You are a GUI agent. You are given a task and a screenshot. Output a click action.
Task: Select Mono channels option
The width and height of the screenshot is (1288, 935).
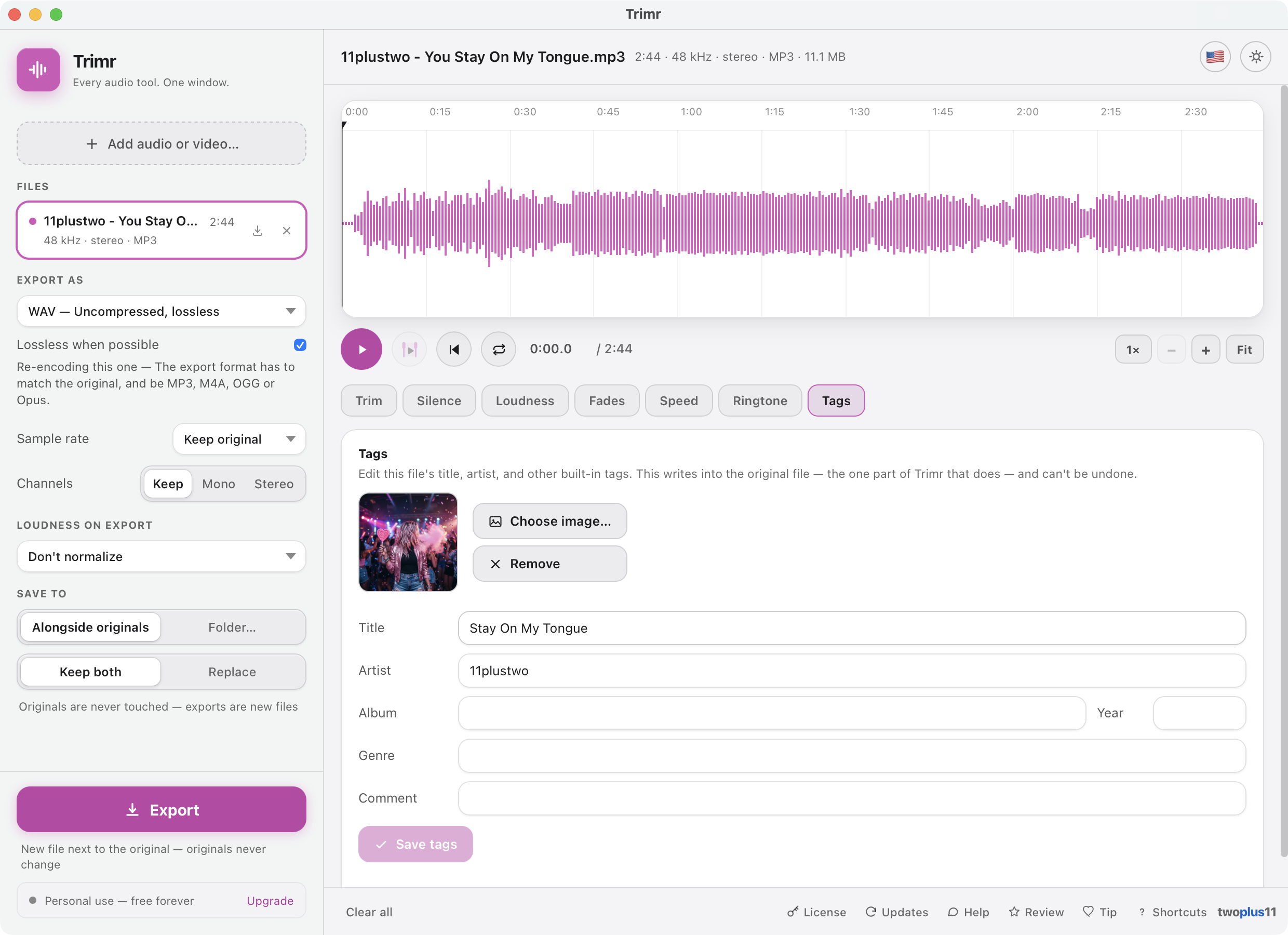[219, 484]
